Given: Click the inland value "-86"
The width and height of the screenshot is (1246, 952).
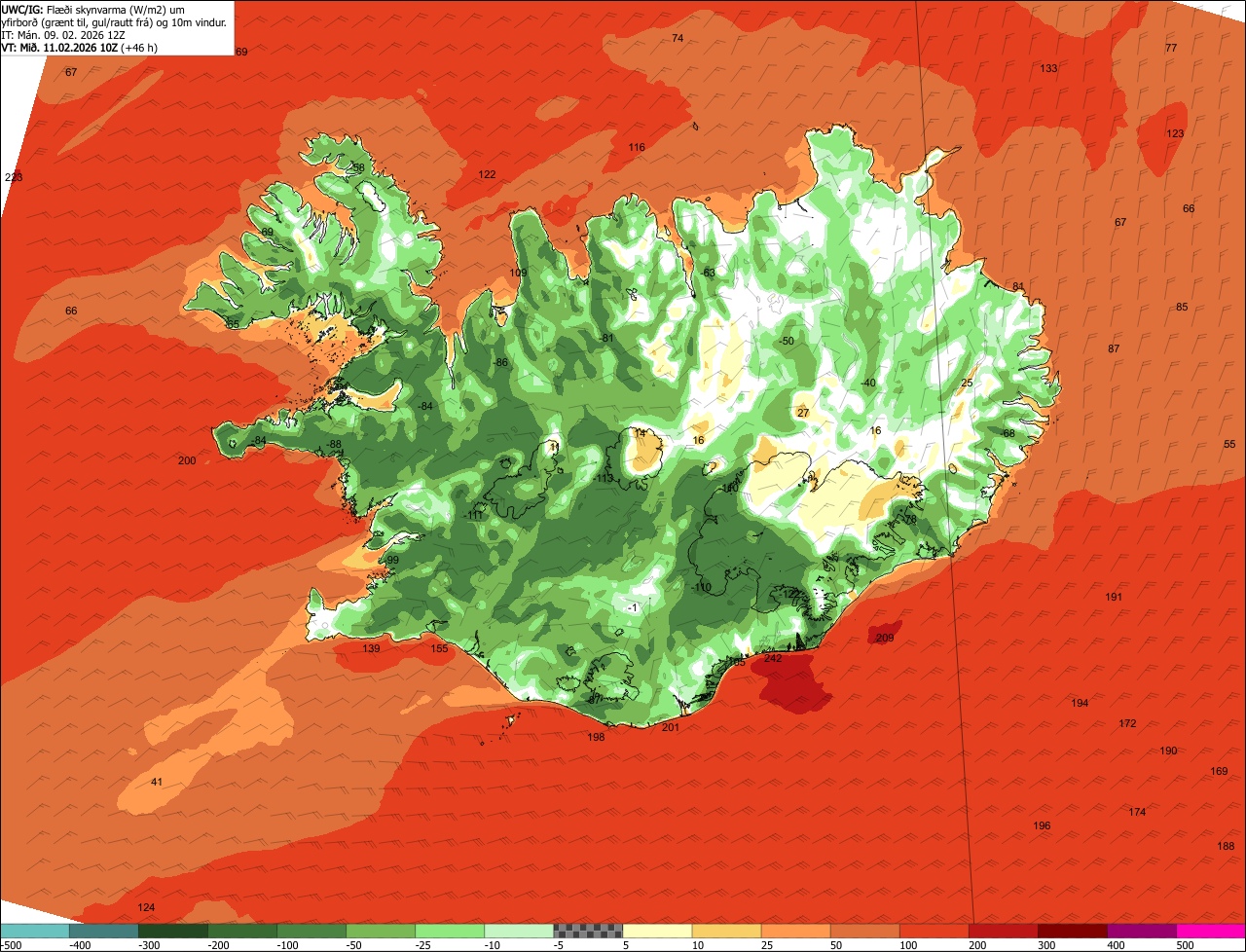Looking at the screenshot, I should [x=500, y=362].
